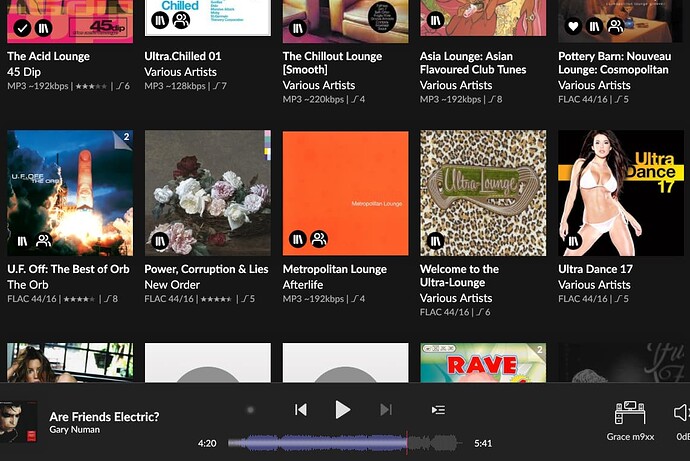The height and width of the screenshot is (461, 690).
Task: Click the library badge on Welcome to the Ultra-Lounge
Action: point(435,241)
